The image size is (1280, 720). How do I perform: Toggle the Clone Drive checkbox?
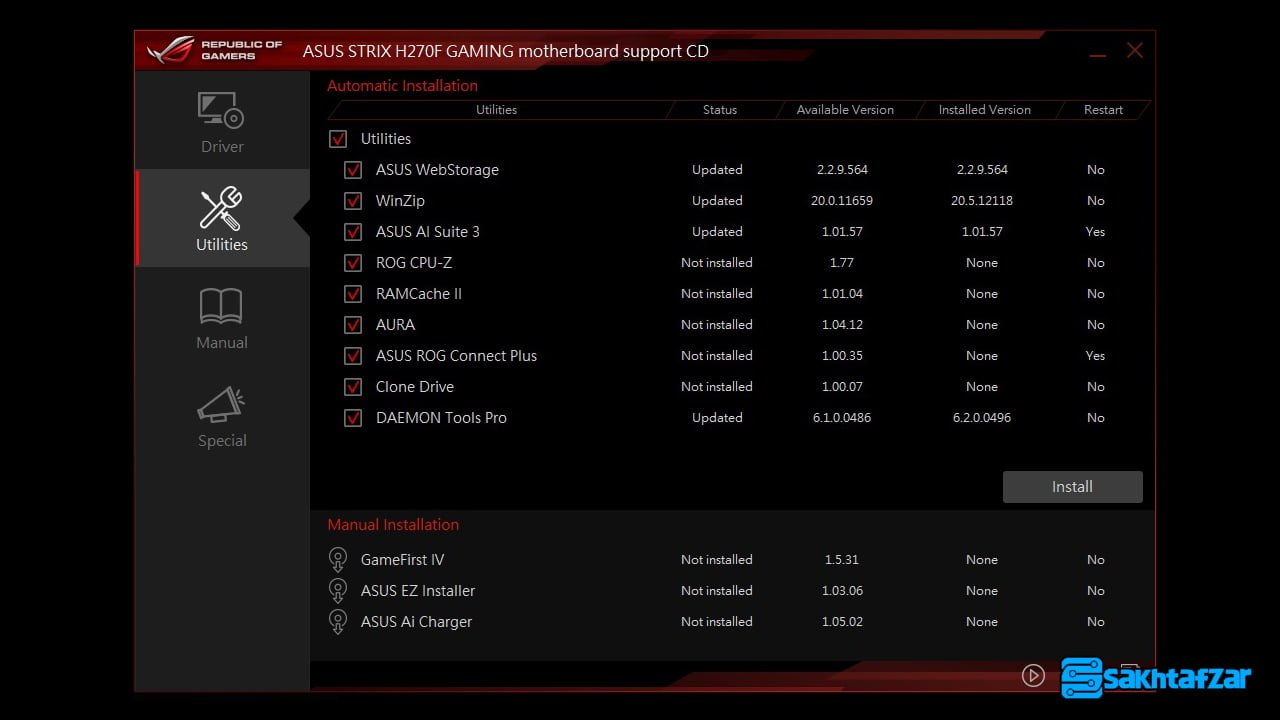click(353, 387)
